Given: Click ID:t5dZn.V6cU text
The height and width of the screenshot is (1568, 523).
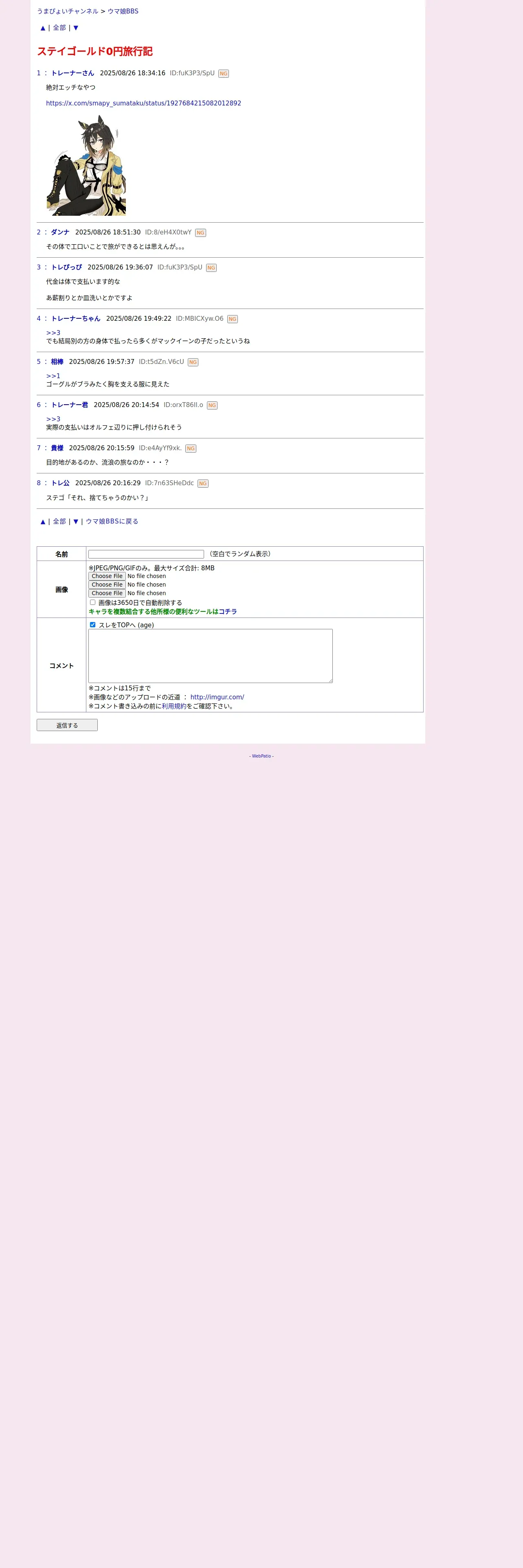Looking at the screenshot, I should (161, 362).
